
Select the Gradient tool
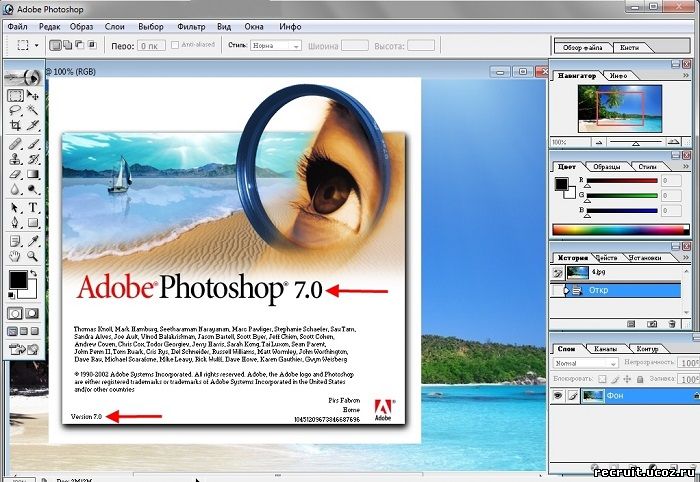[33, 174]
